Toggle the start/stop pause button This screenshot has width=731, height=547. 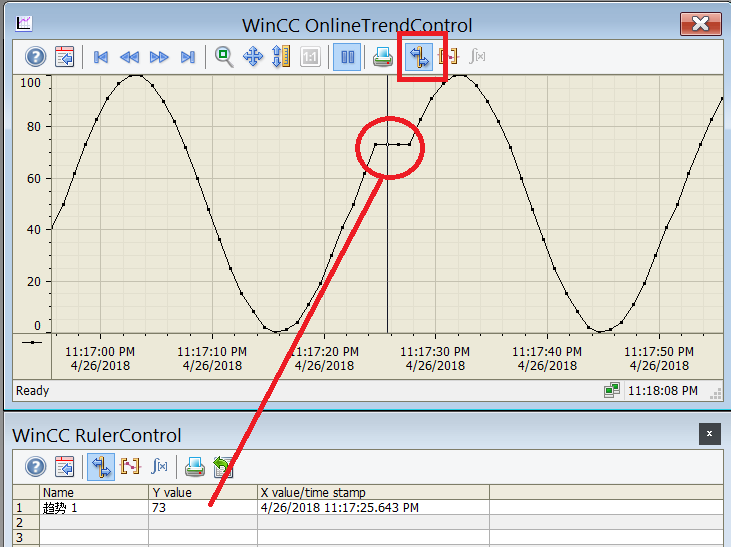(x=347, y=57)
